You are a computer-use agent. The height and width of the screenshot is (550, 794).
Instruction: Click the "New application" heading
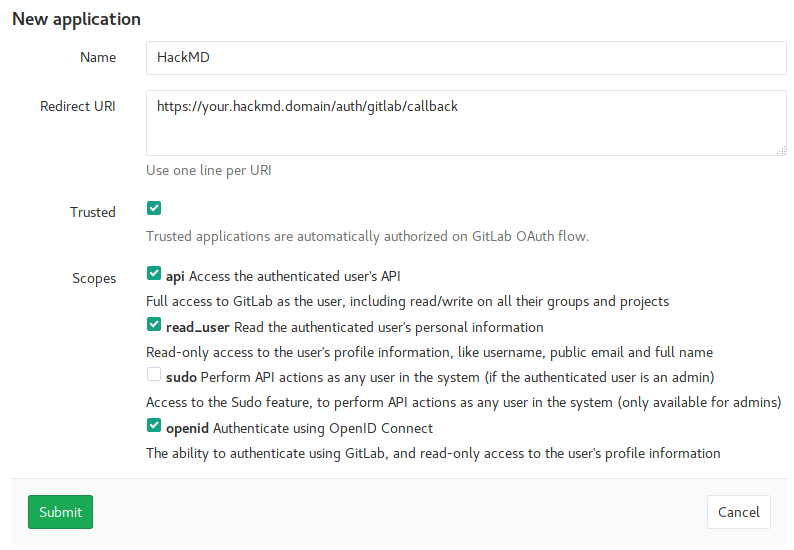click(76, 19)
